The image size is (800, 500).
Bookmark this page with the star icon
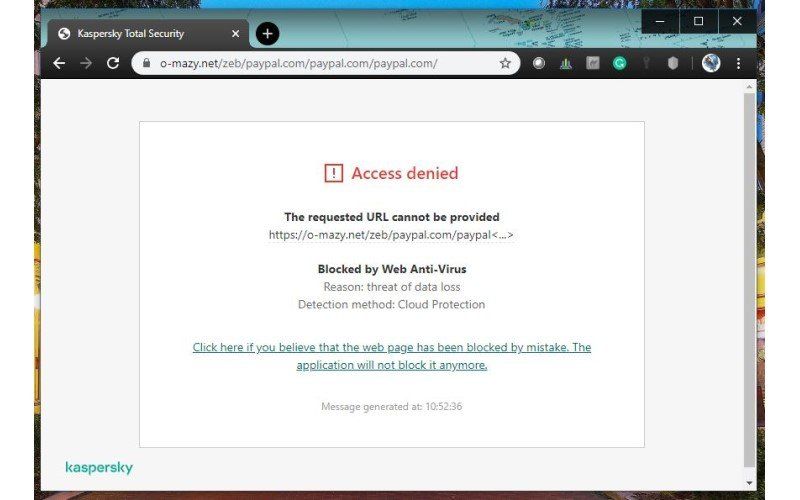pyautogui.click(x=505, y=63)
